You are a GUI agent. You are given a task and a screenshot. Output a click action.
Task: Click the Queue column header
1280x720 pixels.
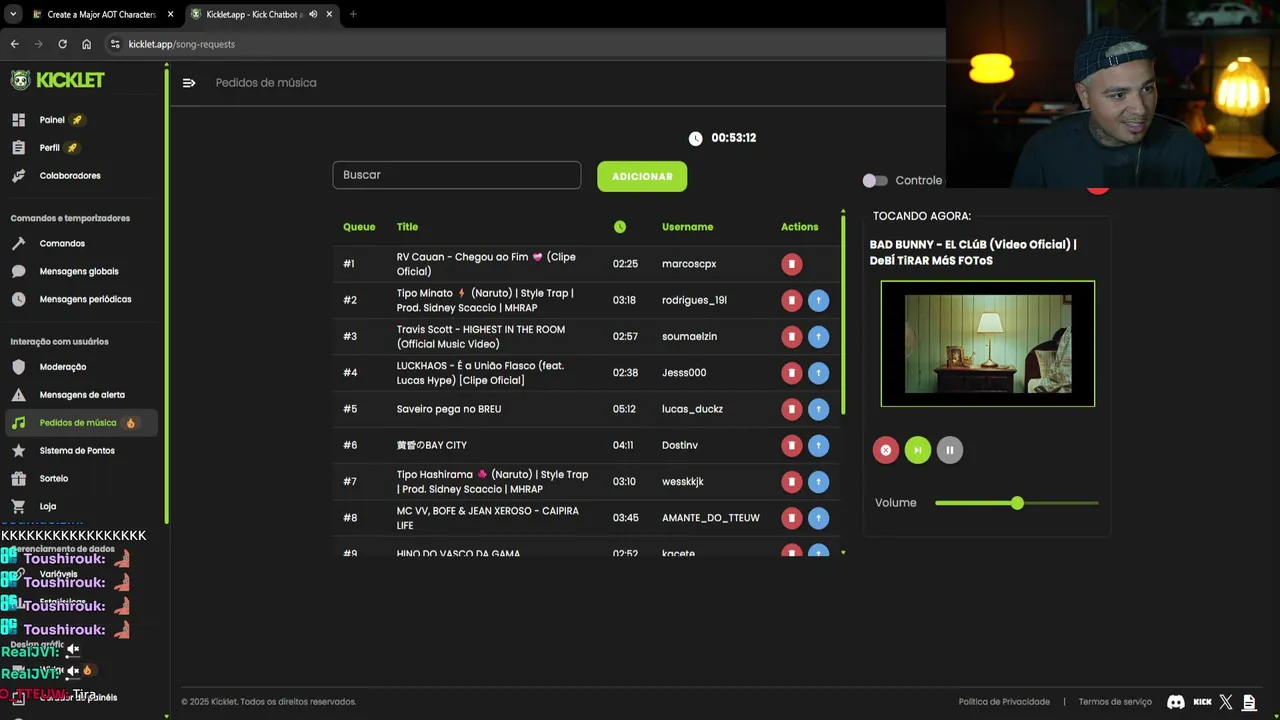tap(359, 227)
